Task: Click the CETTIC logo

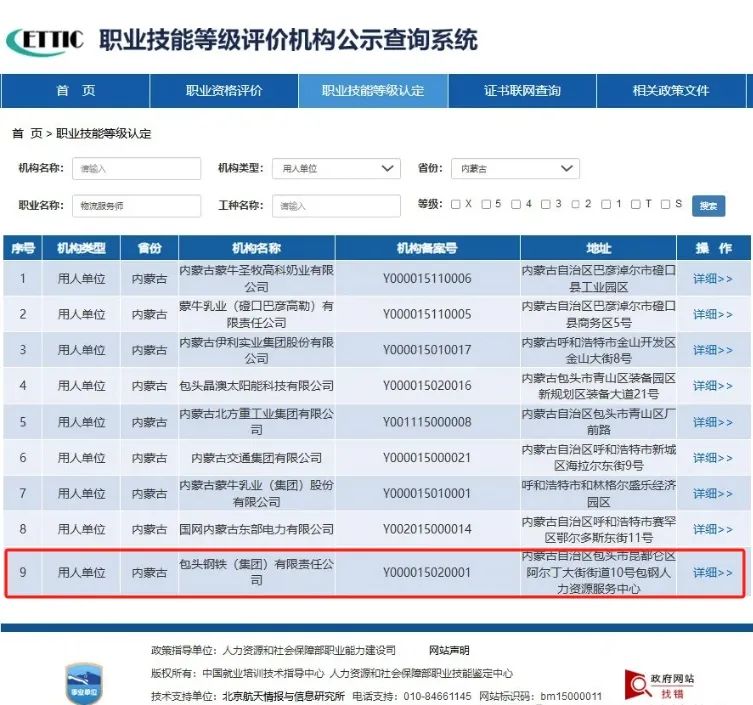Action: (45, 41)
